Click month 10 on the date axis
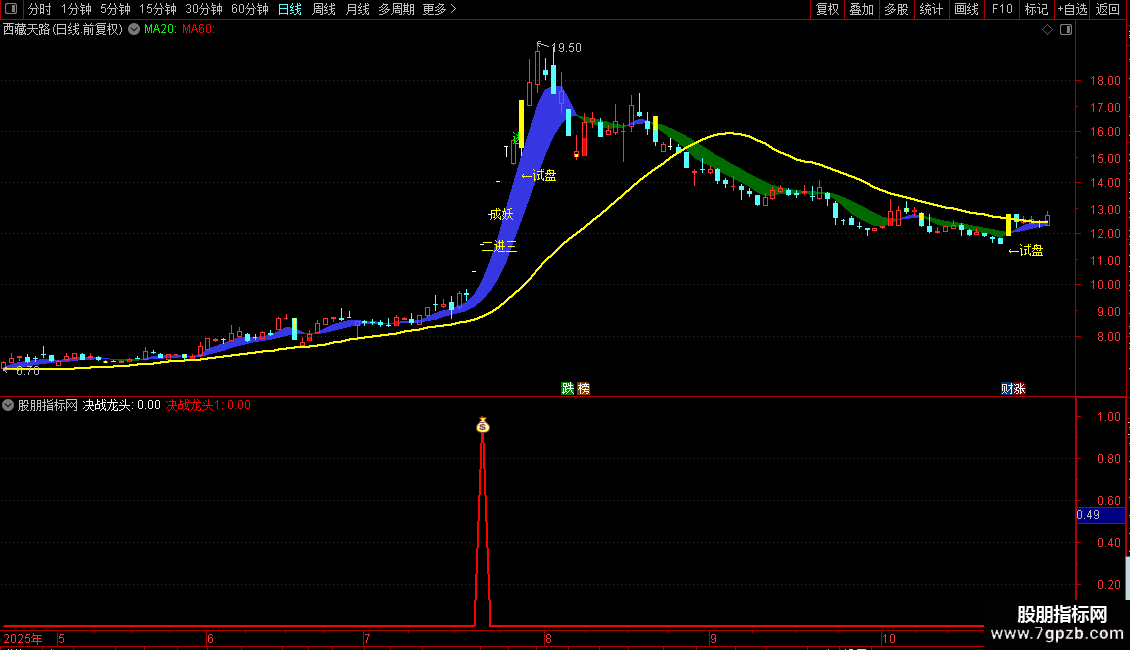 (x=889, y=638)
